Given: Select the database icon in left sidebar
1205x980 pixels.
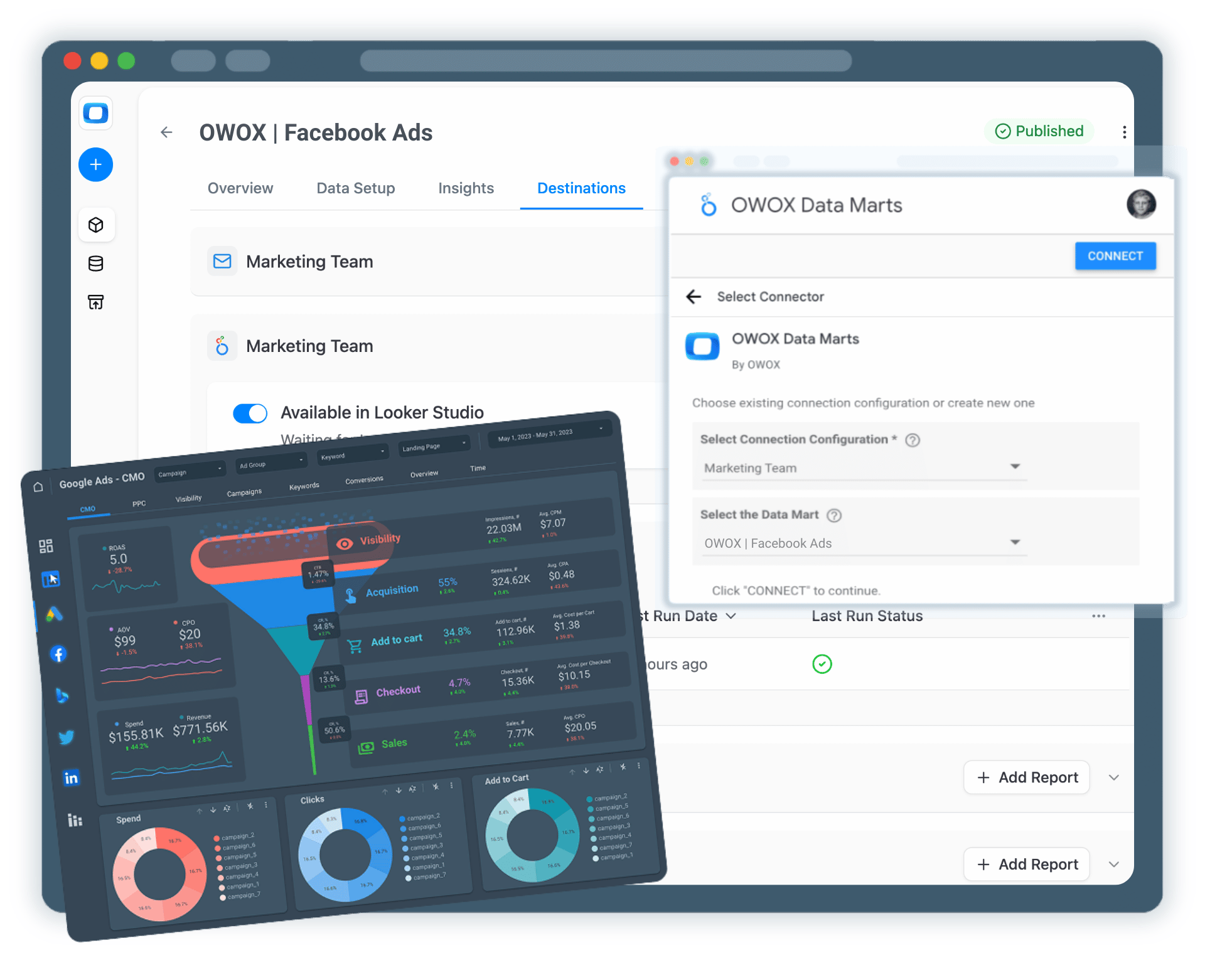Looking at the screenshot, I should tap(96, 264).
